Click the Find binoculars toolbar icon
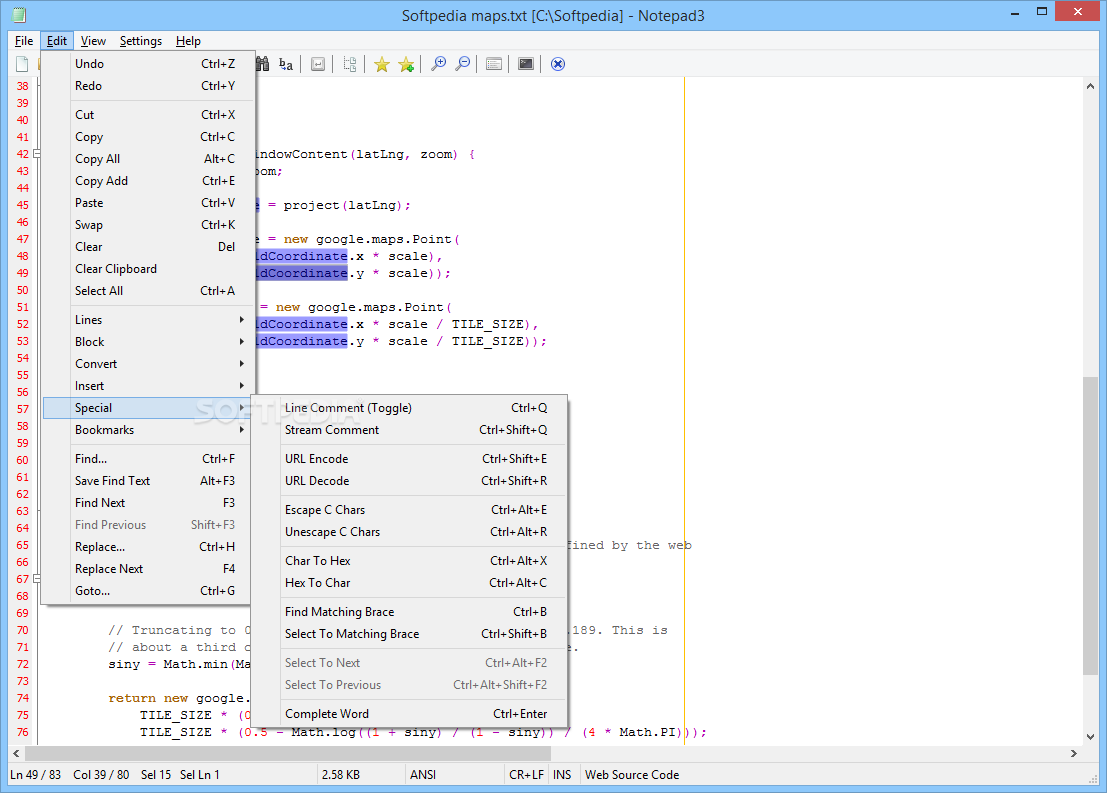The width and height of the screenshot is (1107, 793). 263,64
